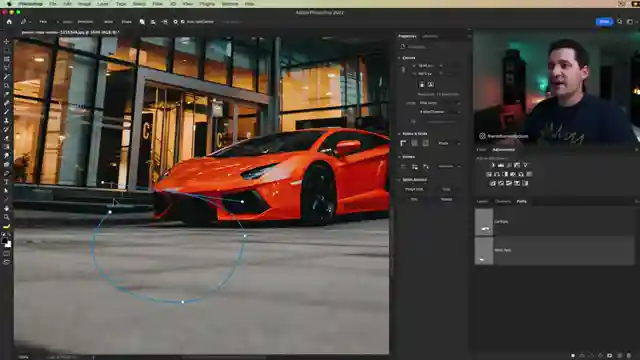
Task: Toggle Quick Mask mode
Action: 7,254
